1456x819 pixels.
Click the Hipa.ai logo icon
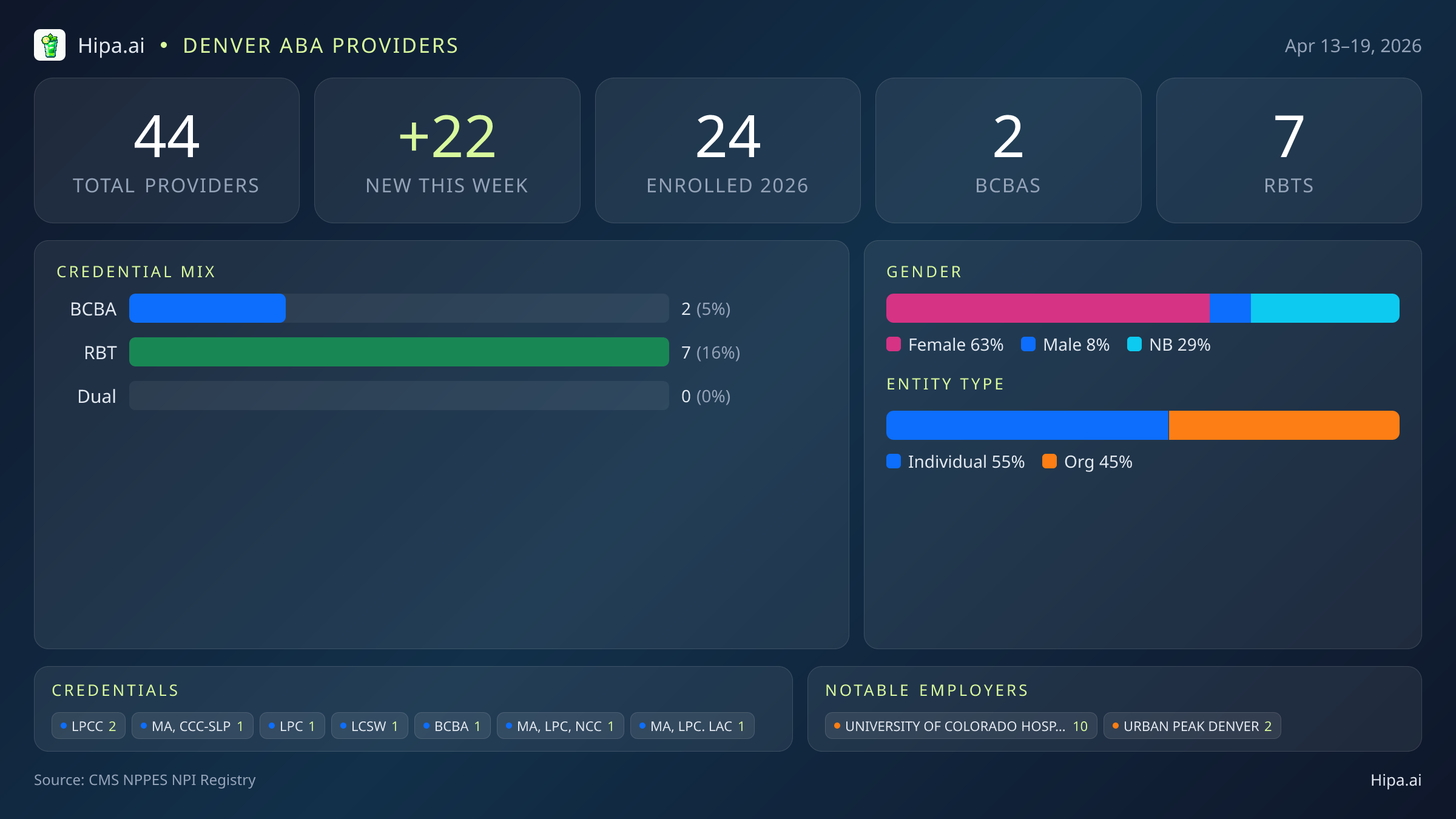click(50, 45)
